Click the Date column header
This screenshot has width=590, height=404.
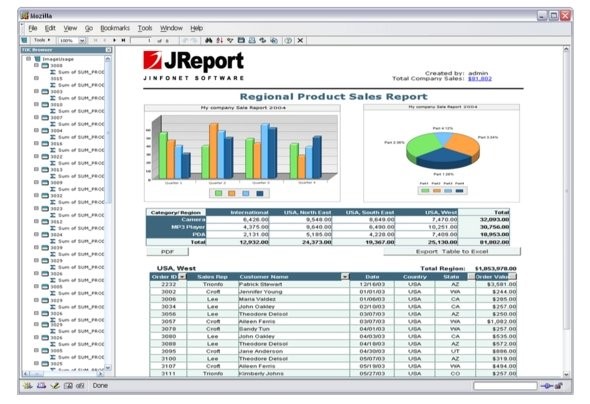(372, 277)
